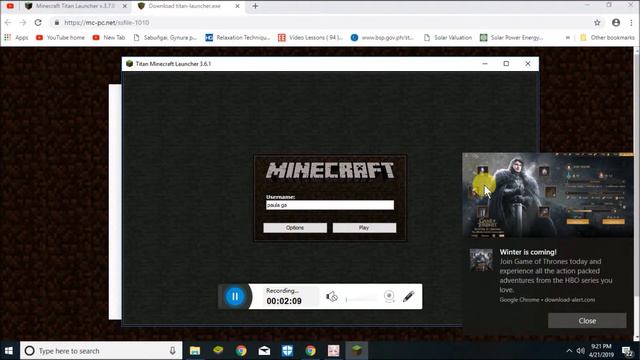
Task: Switch to Minecraft Titan Launcher tab
Action: point(76,6)
